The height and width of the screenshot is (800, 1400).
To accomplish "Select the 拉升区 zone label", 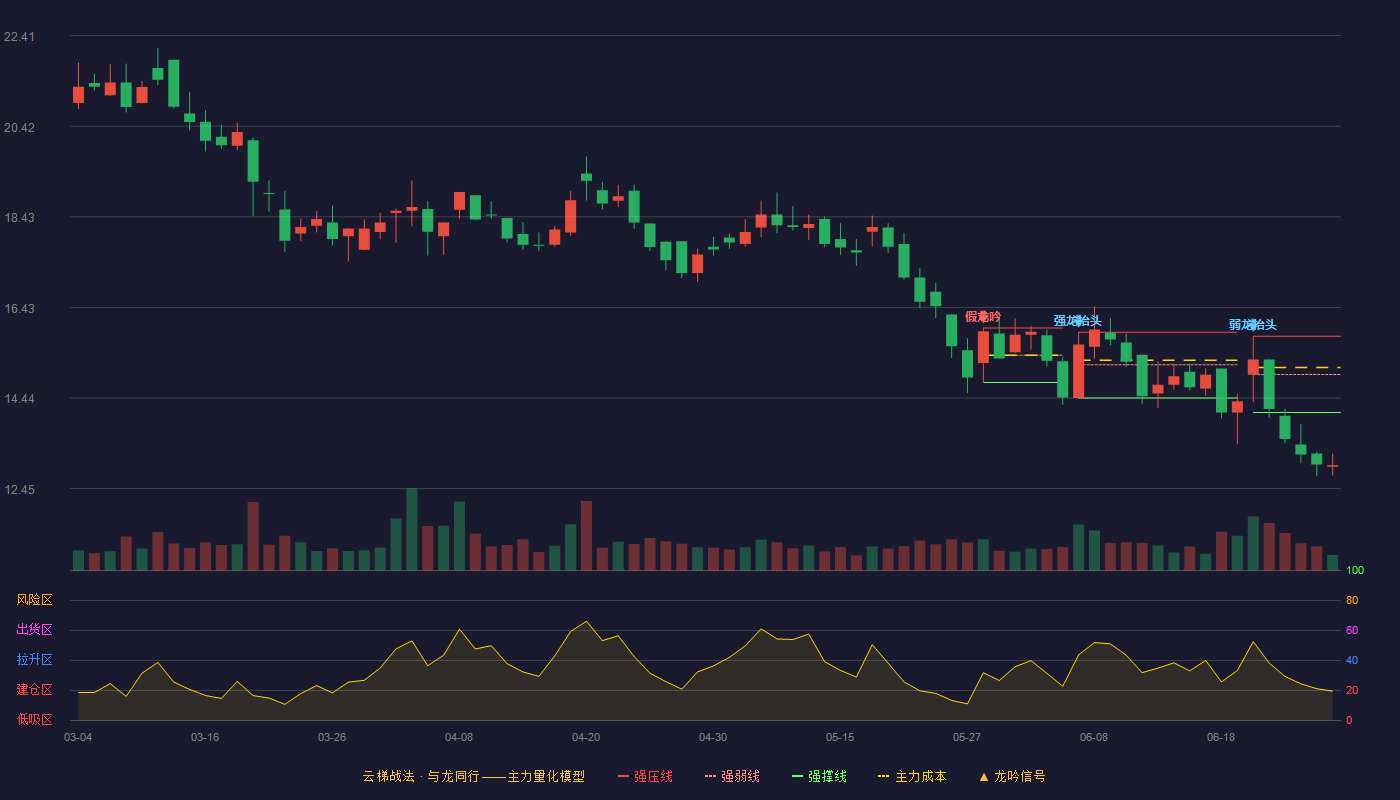I will pyautogui.click(x=34, y=660).
